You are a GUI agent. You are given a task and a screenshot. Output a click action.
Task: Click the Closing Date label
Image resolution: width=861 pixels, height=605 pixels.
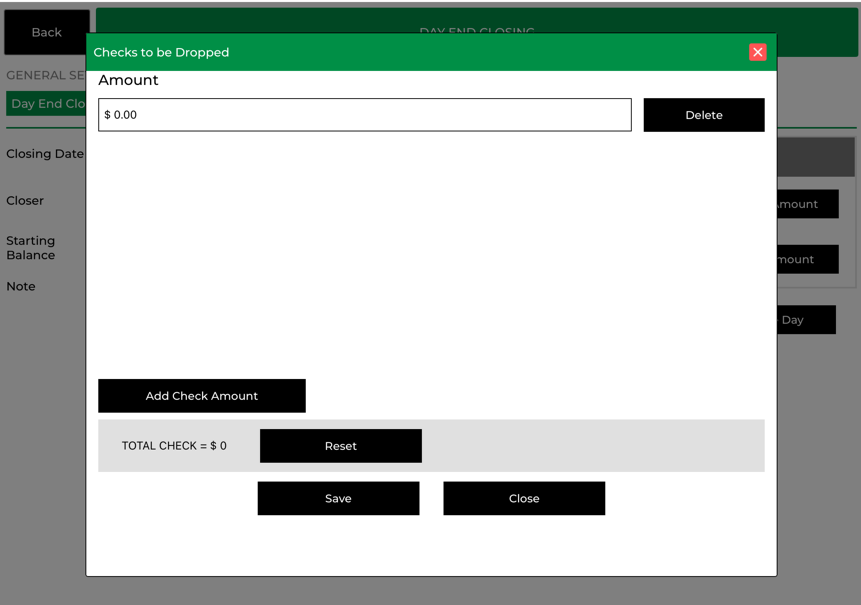45,154
